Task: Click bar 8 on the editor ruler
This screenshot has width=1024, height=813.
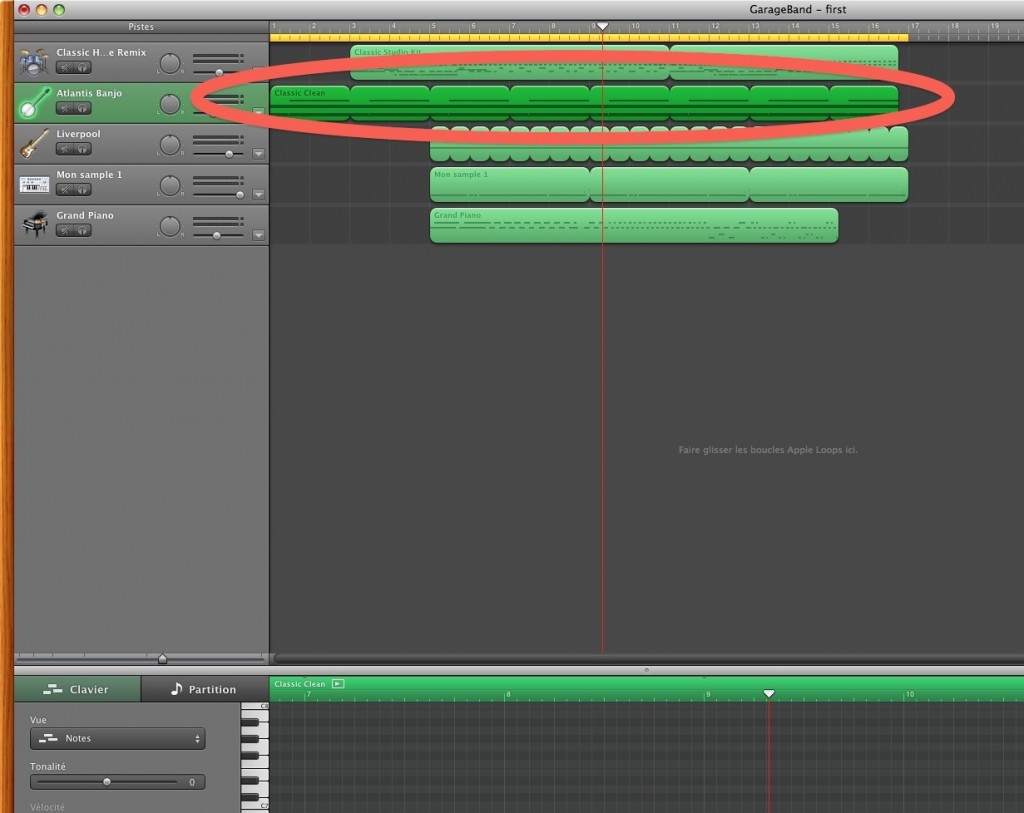Action: coord(508,694)
